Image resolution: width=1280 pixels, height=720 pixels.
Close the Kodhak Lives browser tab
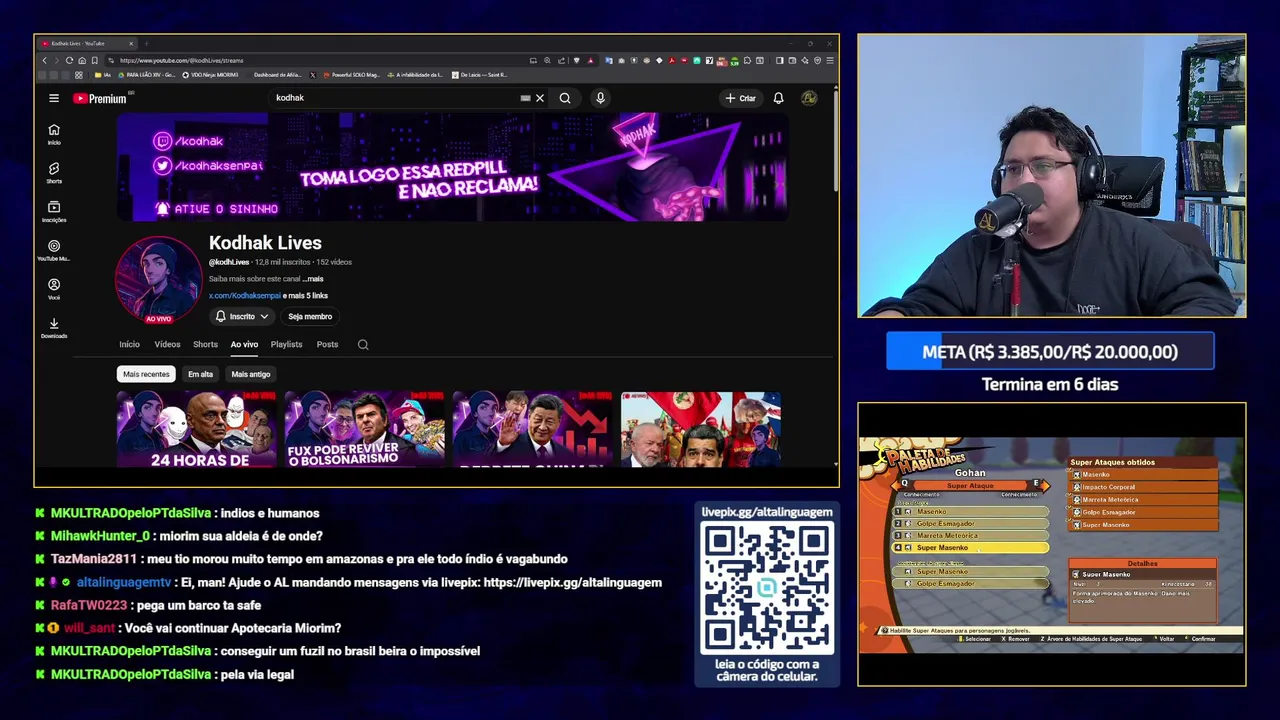[x=130, y=43]
